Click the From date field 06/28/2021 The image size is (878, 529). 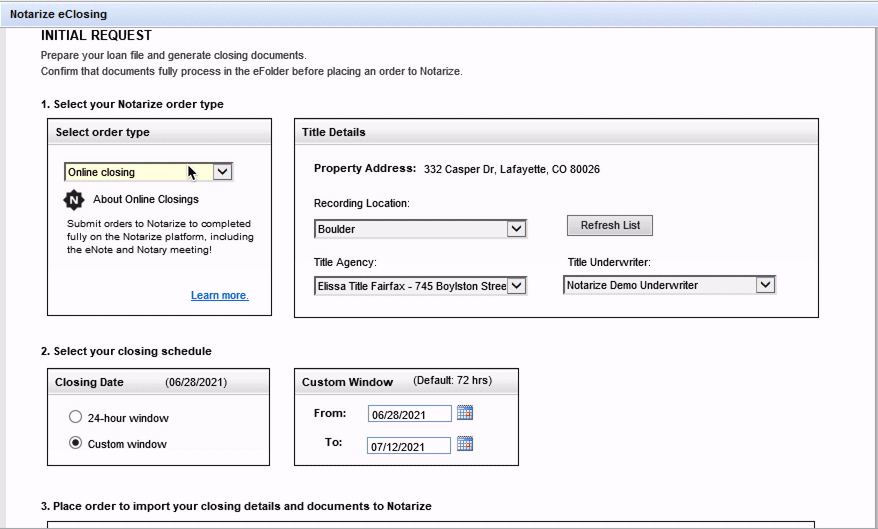pyautogui.click(x=409, y=414)
